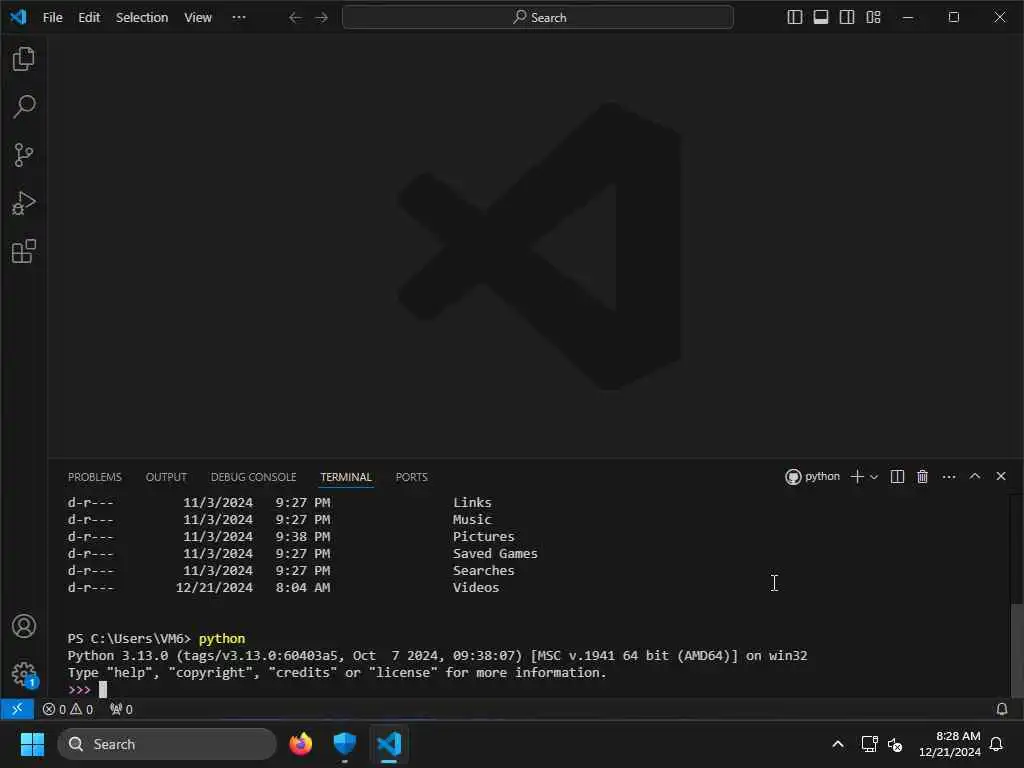Image resolution: width=1024 pixels, height=768 pixels.
Task: Open network status tray icon
Action: (x=869, y=744)
